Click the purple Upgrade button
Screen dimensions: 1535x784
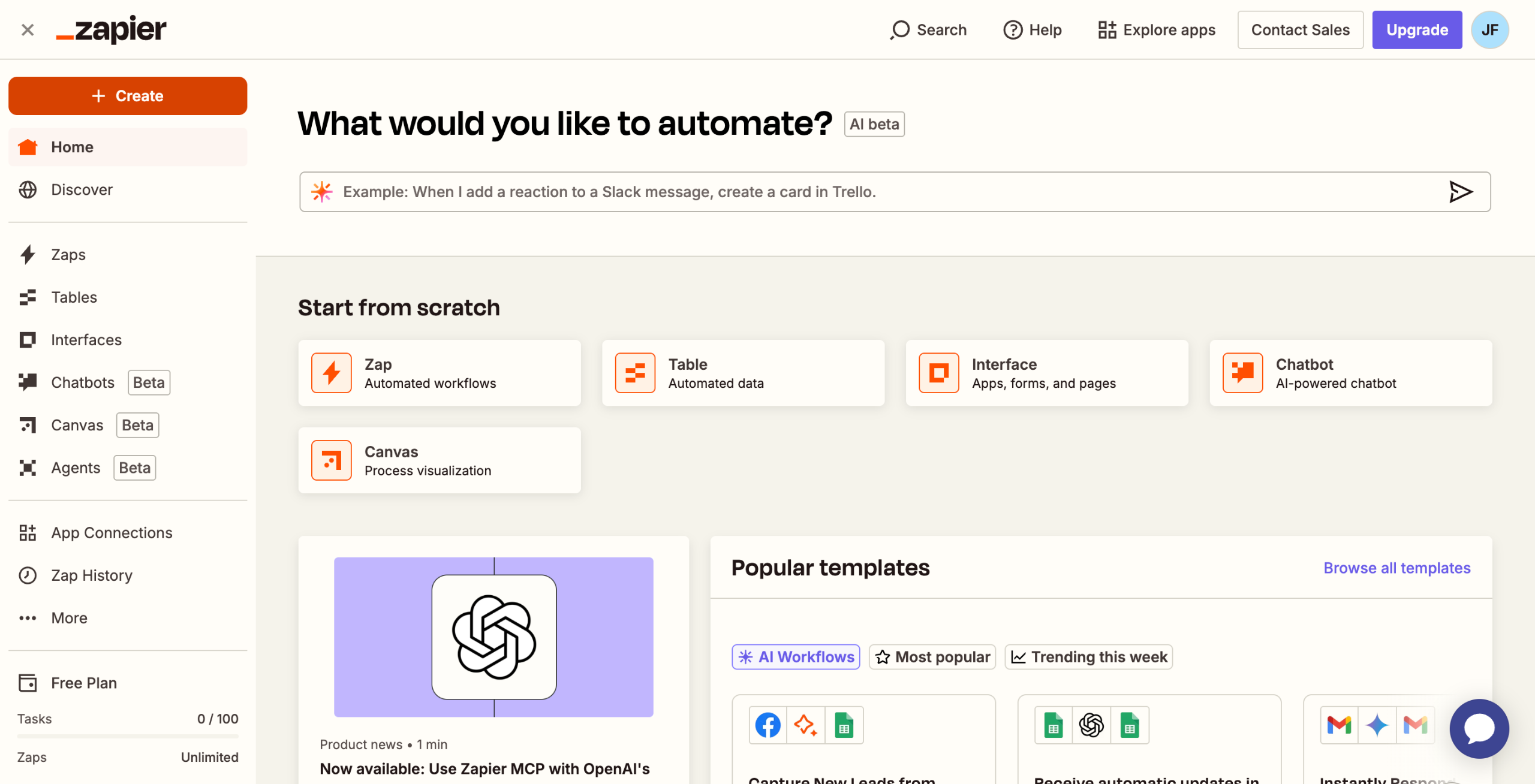(x=1417, y=29)
